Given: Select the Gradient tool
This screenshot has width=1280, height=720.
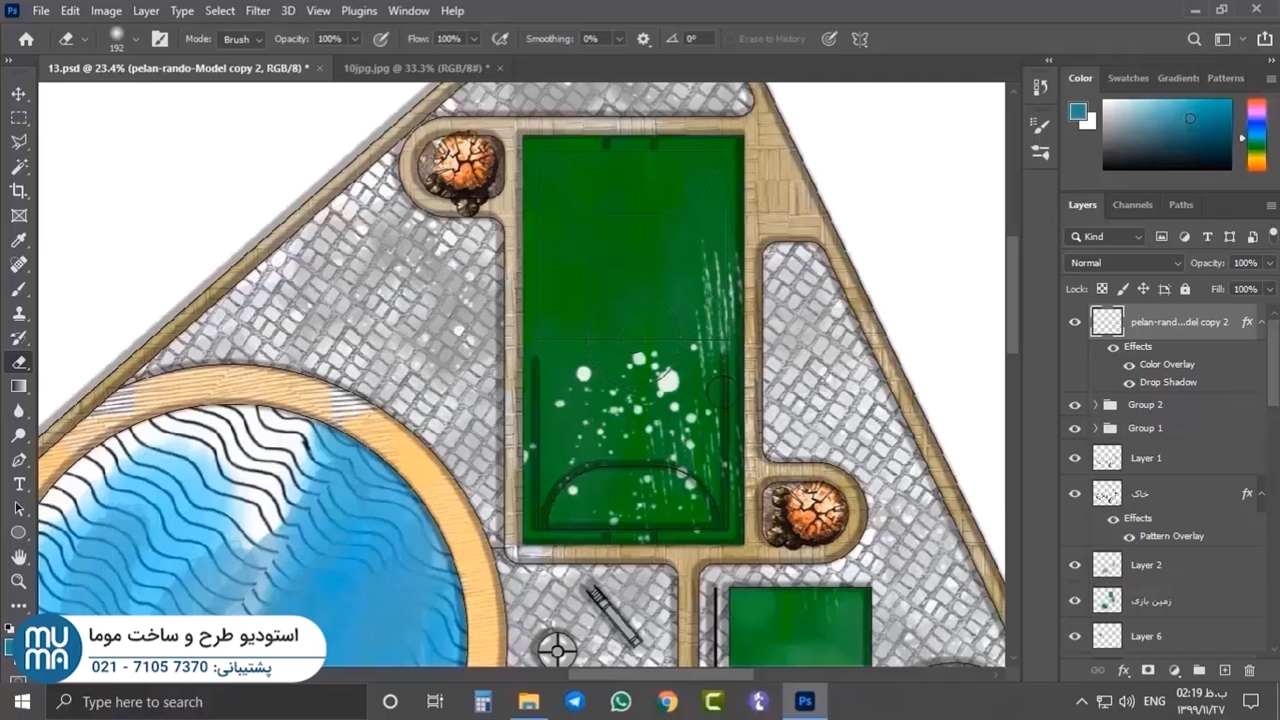Looking at the screenshot, I should (19, 387).
